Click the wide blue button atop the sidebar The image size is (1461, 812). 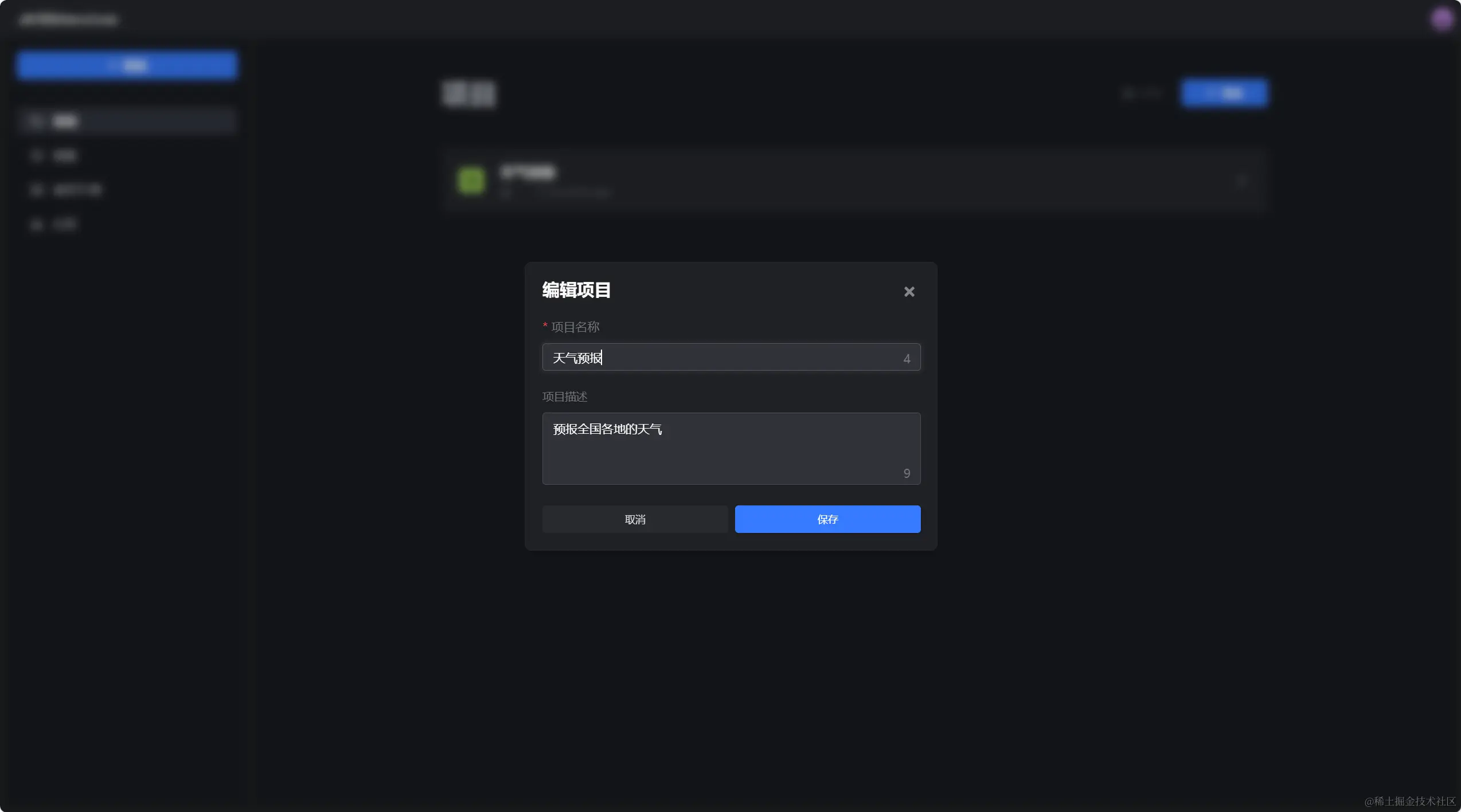coord(127,65)
